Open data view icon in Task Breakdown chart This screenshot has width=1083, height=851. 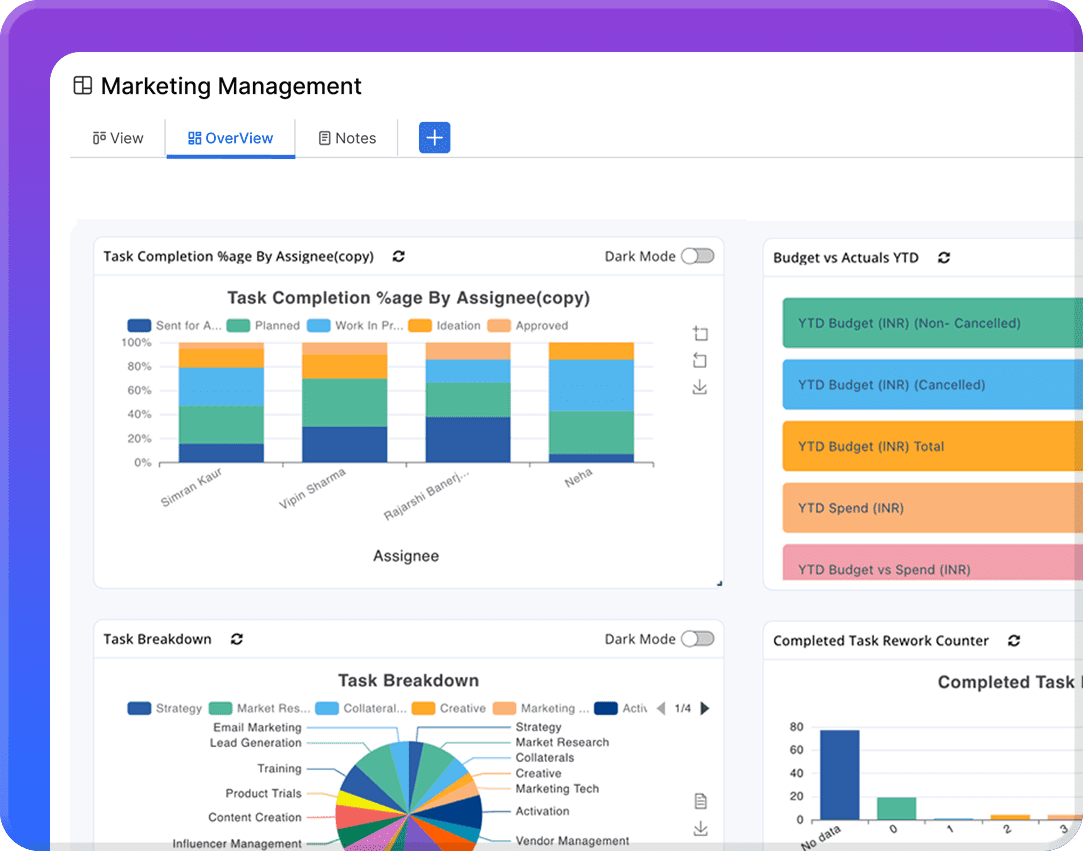click(x=700, y=801)
